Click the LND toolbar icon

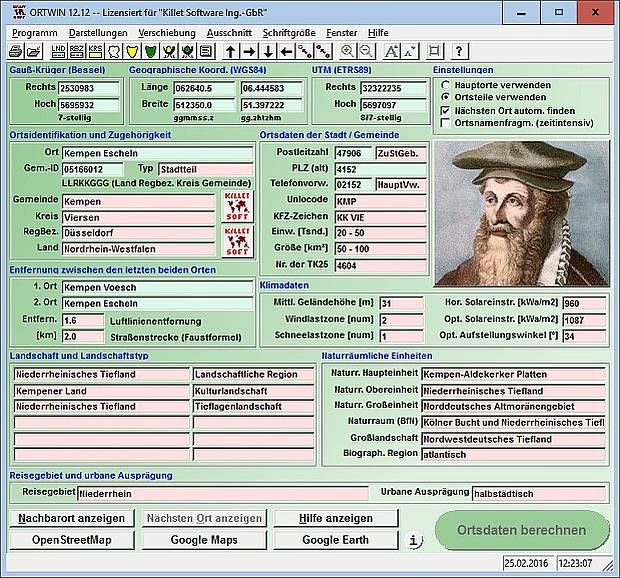58,51
